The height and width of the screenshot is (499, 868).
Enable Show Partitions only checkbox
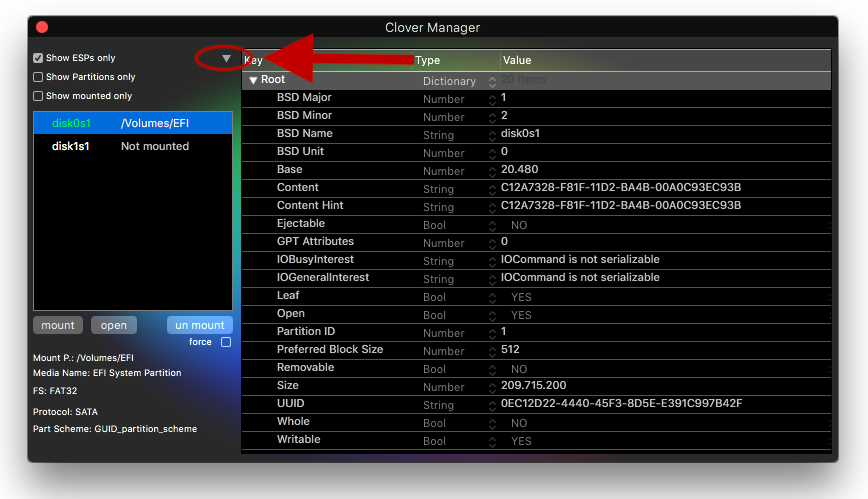38,77
